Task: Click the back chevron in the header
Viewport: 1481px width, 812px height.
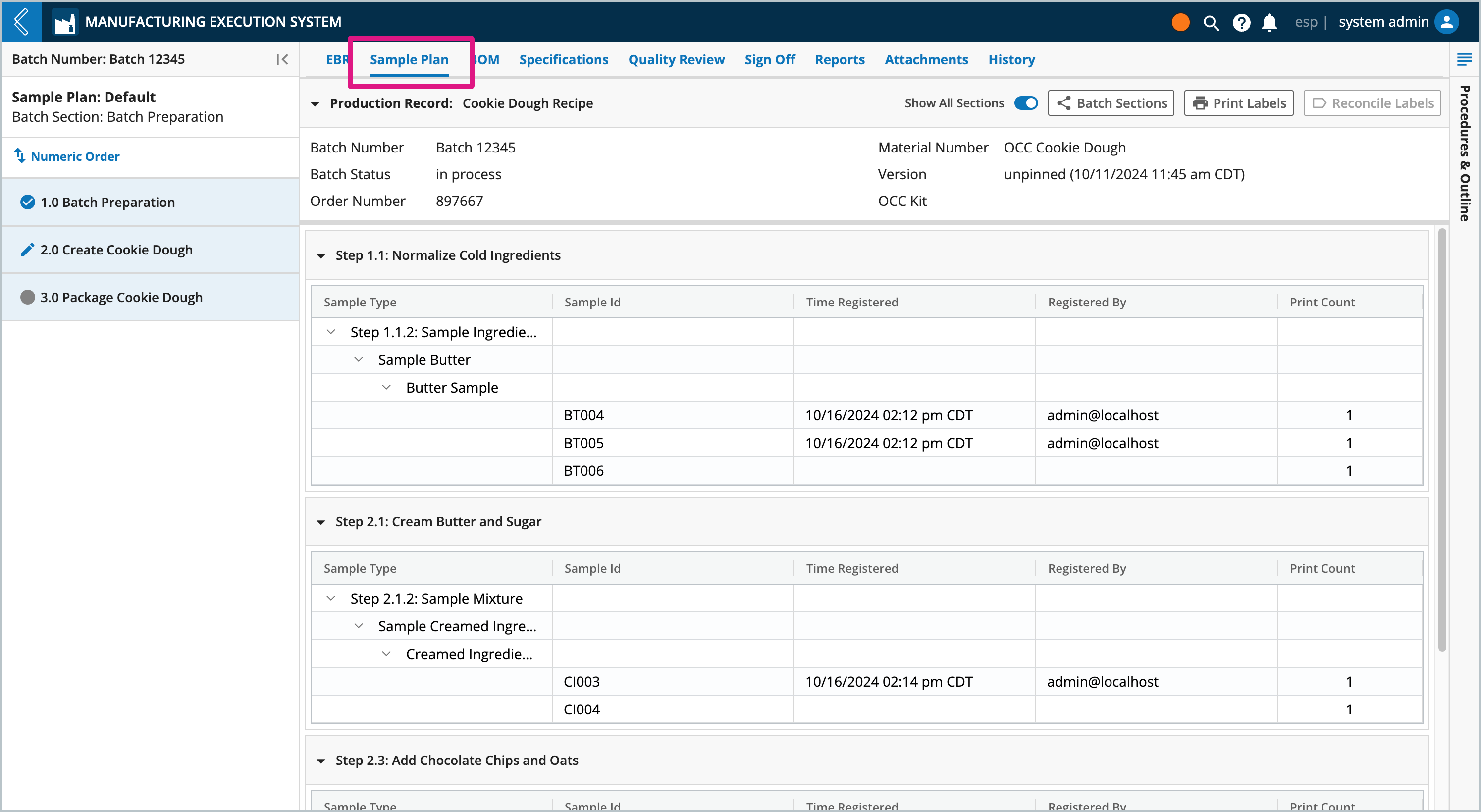Action: pyautogui.click(x=21, y=21)
